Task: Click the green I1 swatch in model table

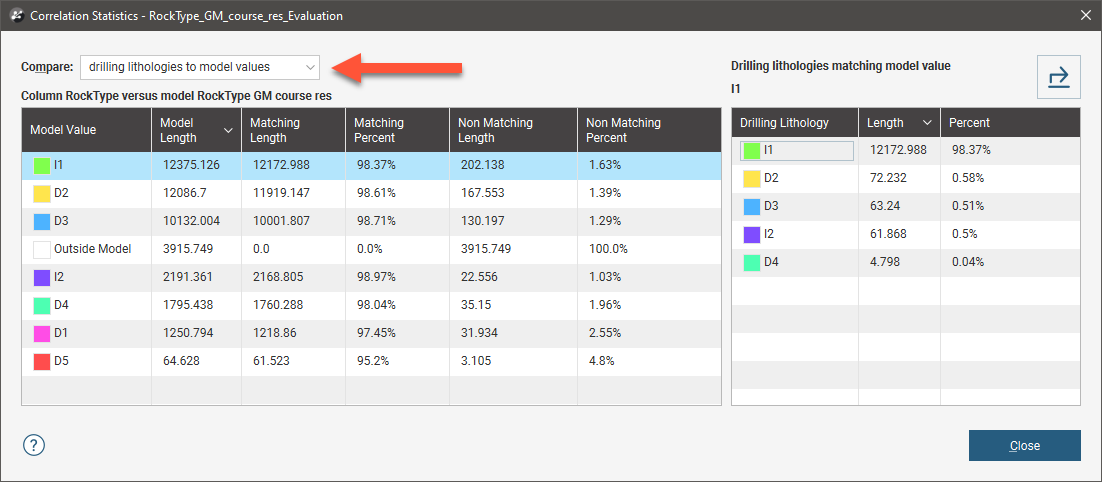Action: click(41, 165)
